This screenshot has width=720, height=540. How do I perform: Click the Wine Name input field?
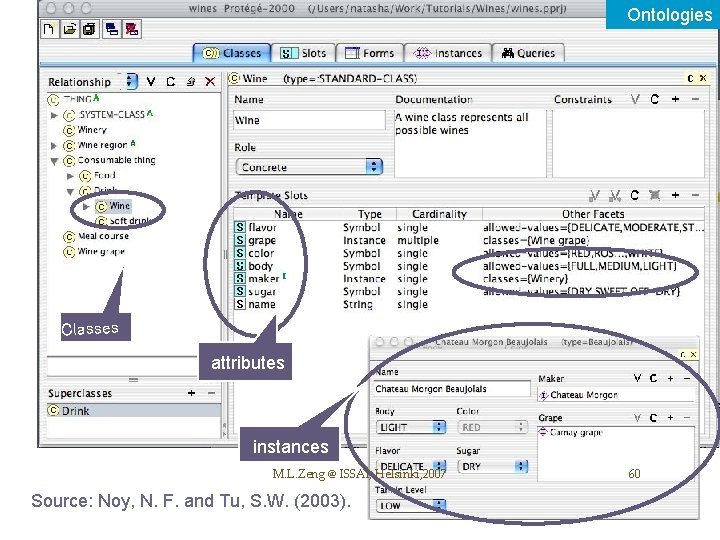click(x=309, y=120)
